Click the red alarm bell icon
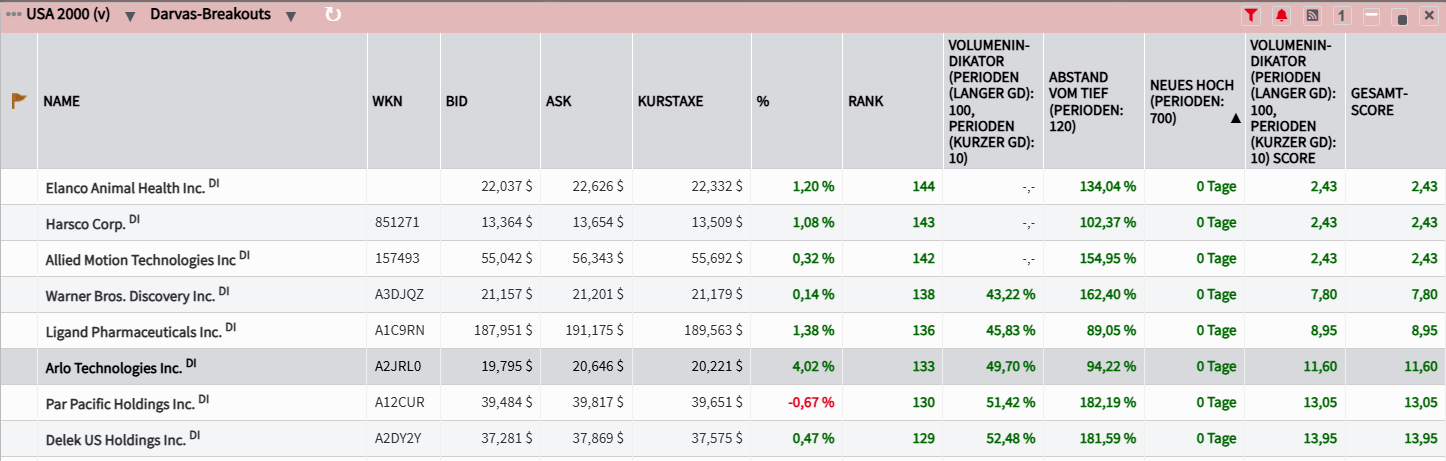This screenshot has height=461, width=1446. point(1281,16)
